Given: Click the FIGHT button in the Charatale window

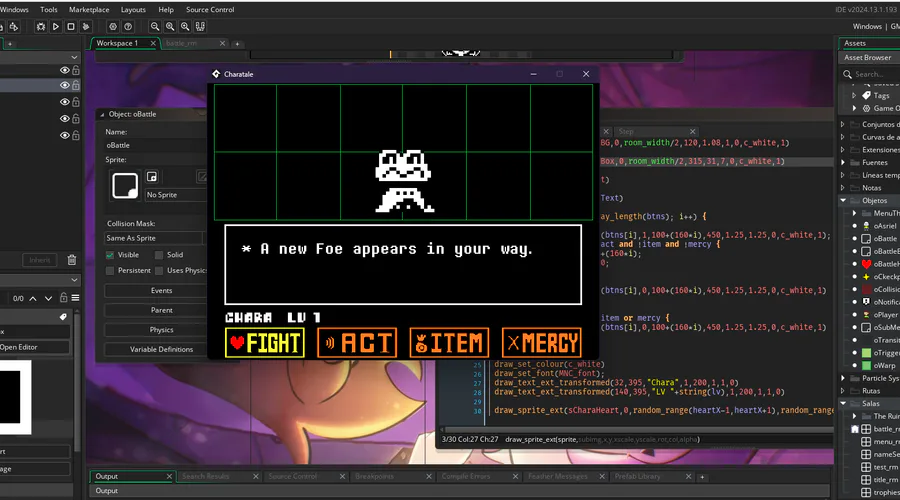Looking at the screenshot, I should [x=265, y=343].
